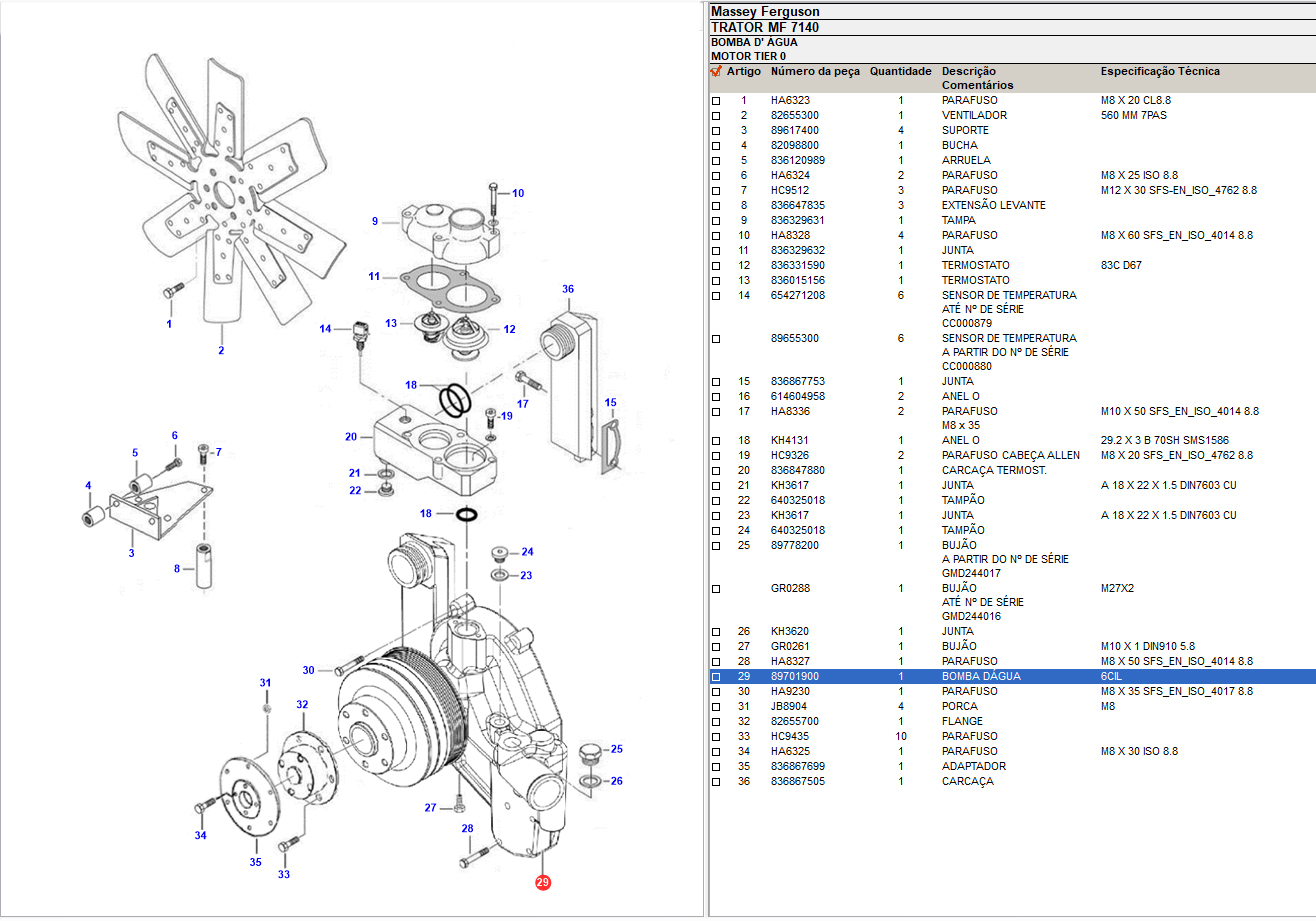Choose callout 35 under the adapter plate
This screenshot has height=921, width=1316.
255,862
